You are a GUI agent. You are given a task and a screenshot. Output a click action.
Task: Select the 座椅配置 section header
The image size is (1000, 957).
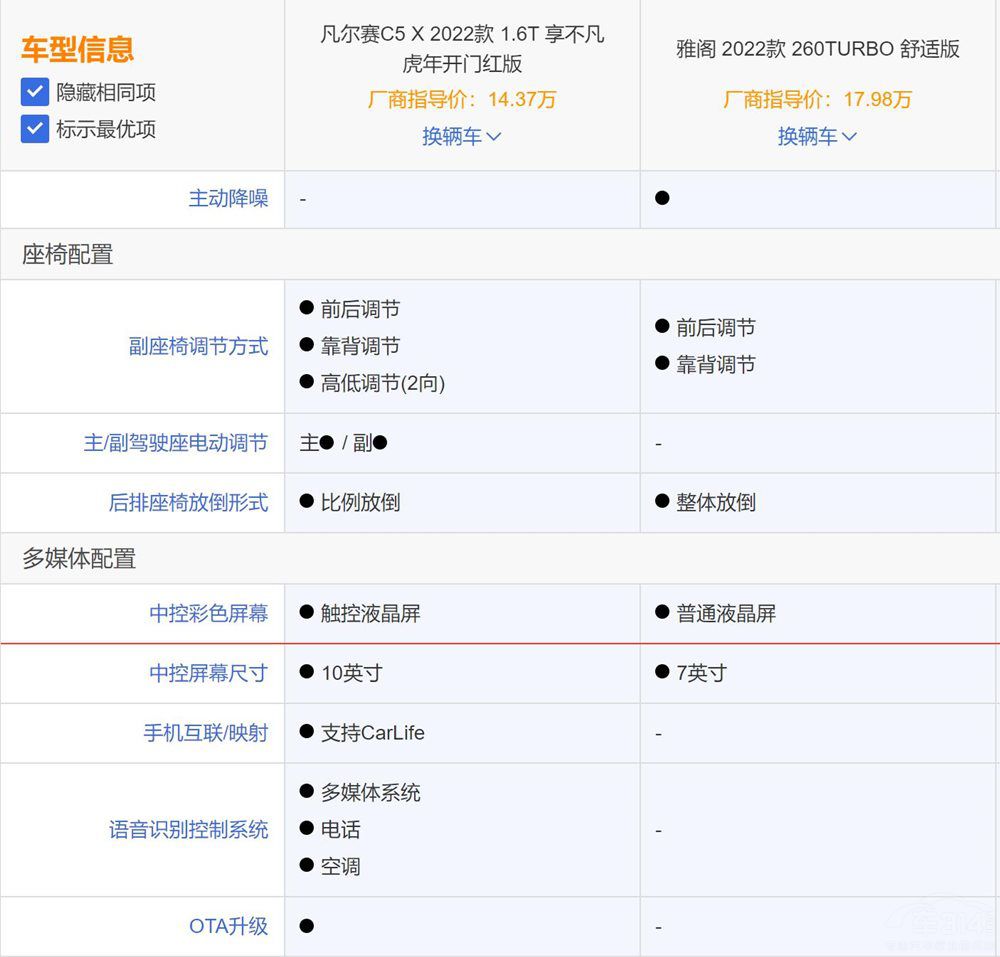(x=68, y=255)
